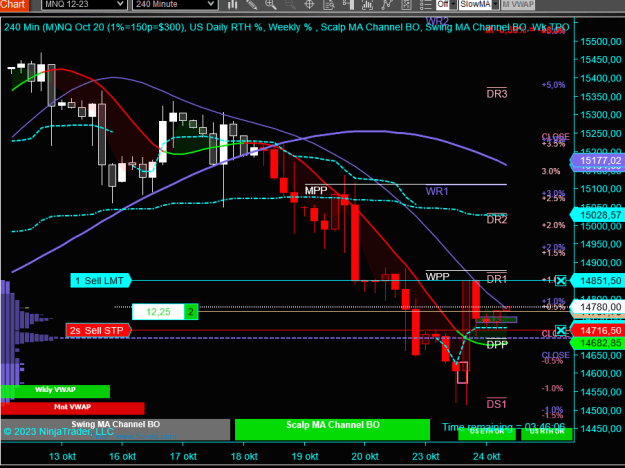Click the 14851,50 limit price marker
The image size is (625, 468).
coord(597,281)
